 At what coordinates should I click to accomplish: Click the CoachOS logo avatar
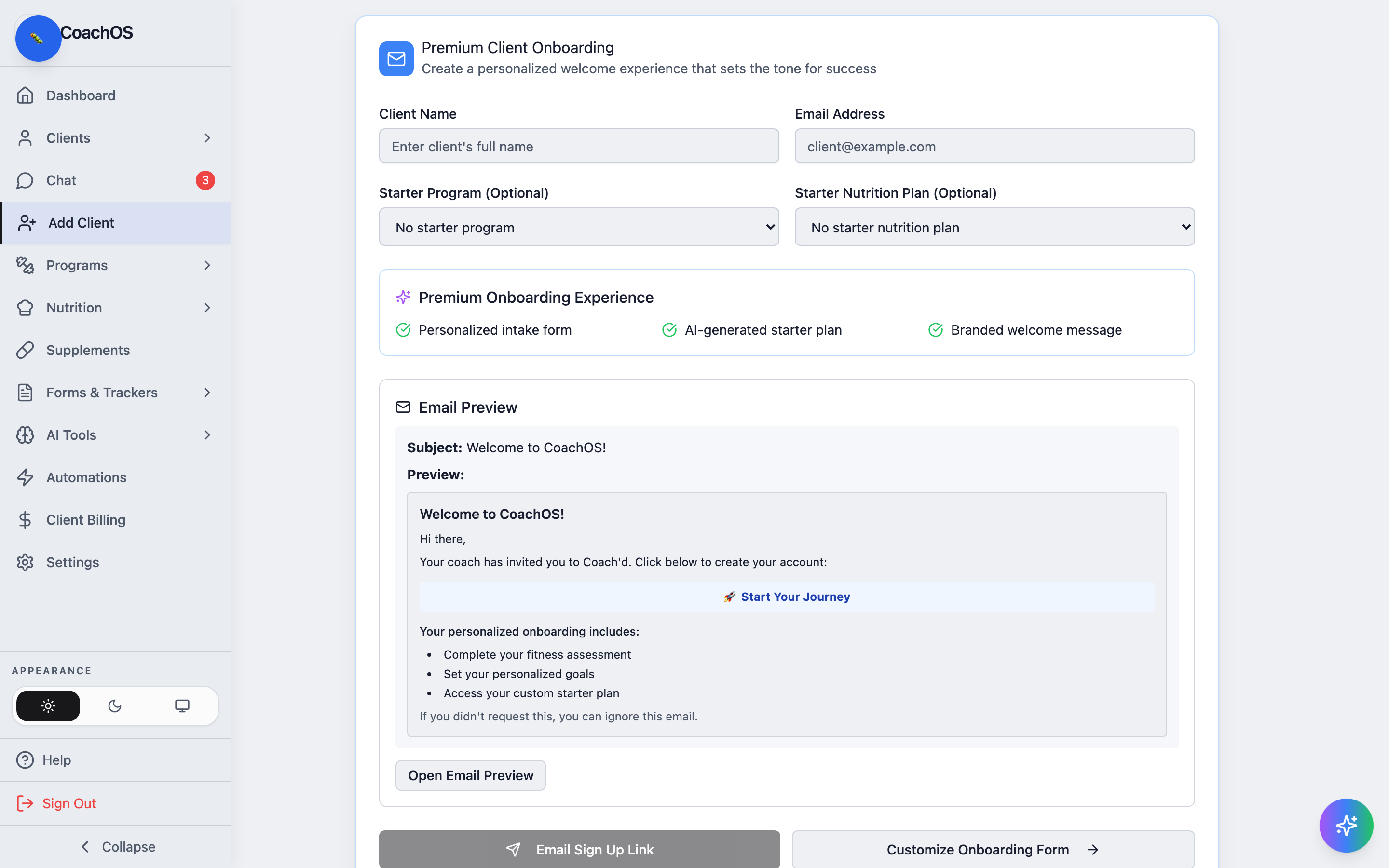(x=38, y=38)
